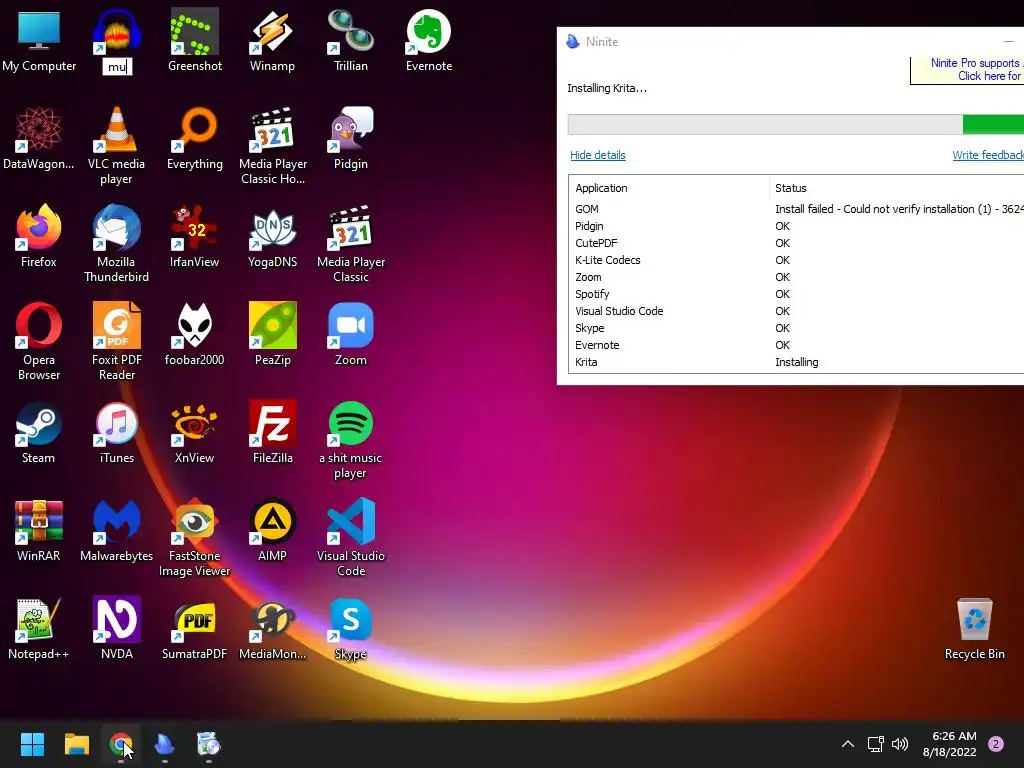Select the NVDA desktop shortcut
This screenshot has width=1024, height=768.
(116, 628)
